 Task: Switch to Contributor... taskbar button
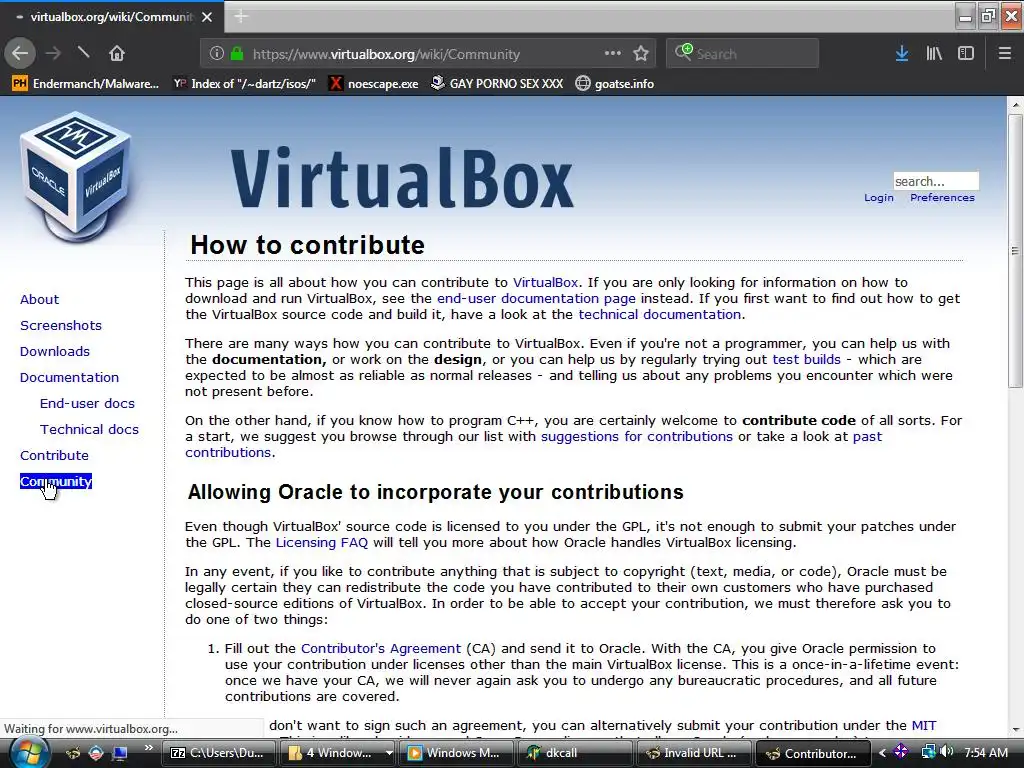pos(812,753)
